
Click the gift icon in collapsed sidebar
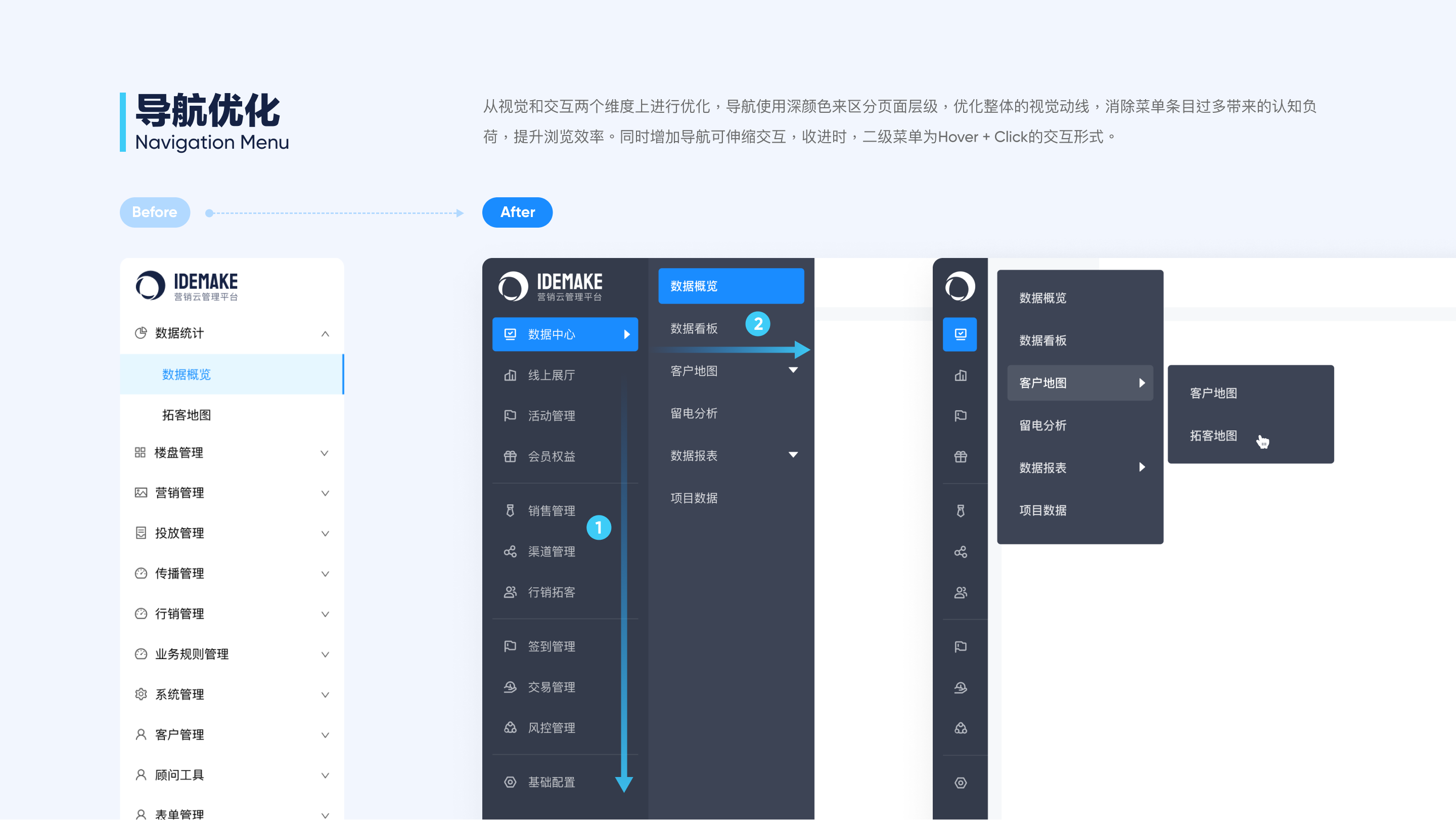(x=961, y=456)
